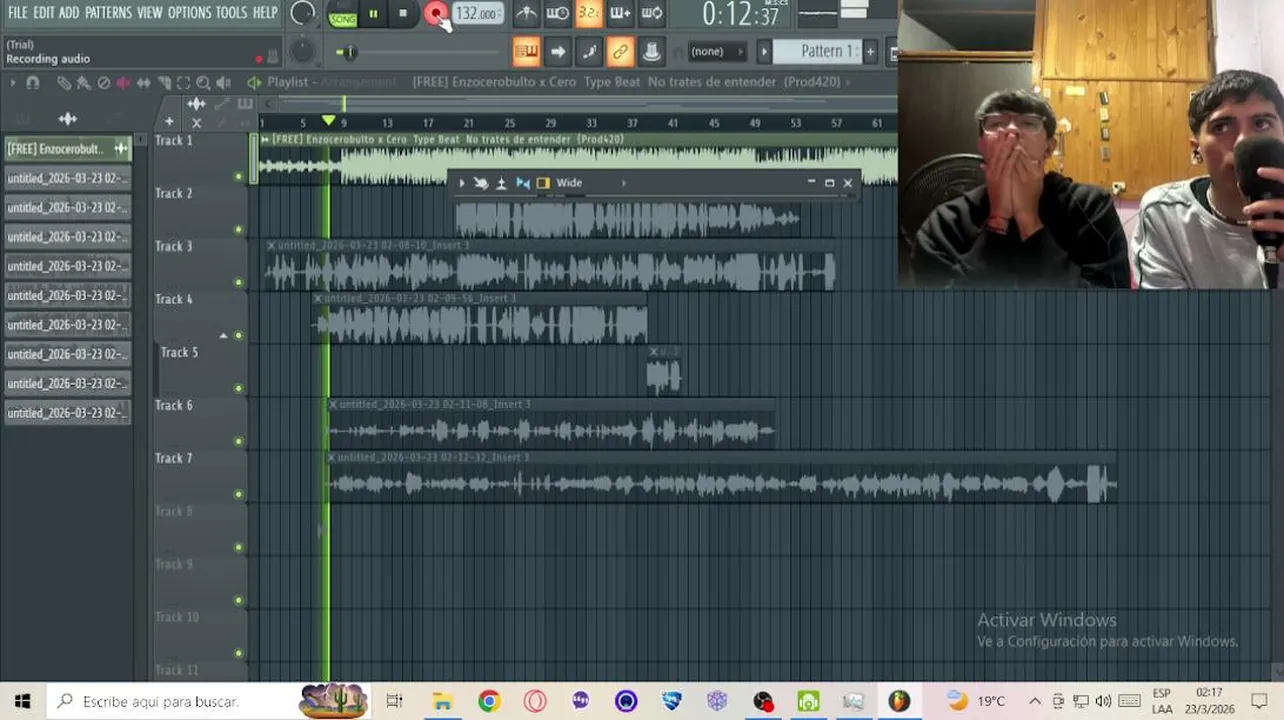Adjust the main volume knob at top
Image resolution: width=1284 pixels, height=720 pixels.
click(302, 14)
